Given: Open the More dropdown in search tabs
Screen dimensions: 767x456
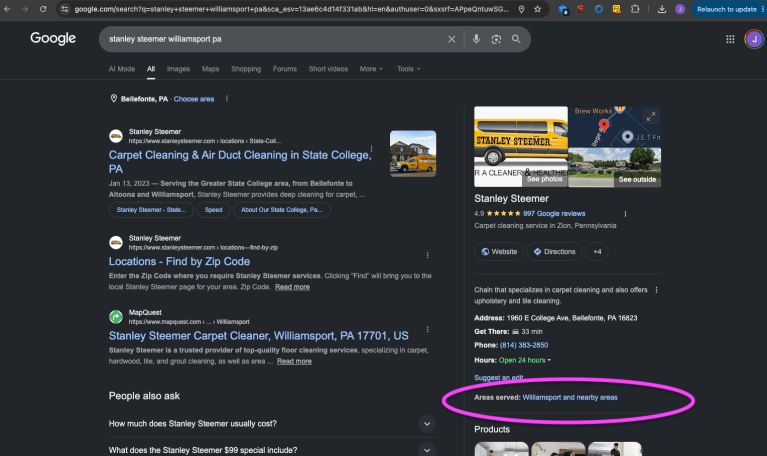Looking at the screenshot, I should click(x=371, y=69).
